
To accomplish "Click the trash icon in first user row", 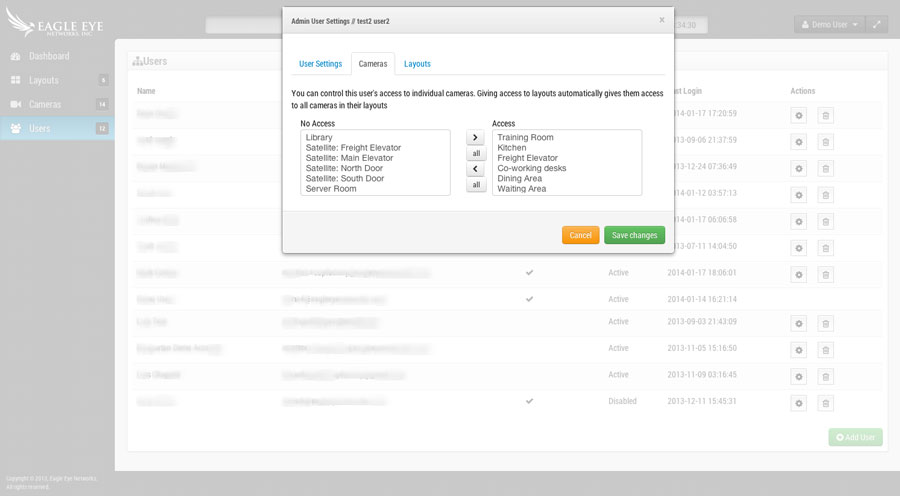I will 826,115.
